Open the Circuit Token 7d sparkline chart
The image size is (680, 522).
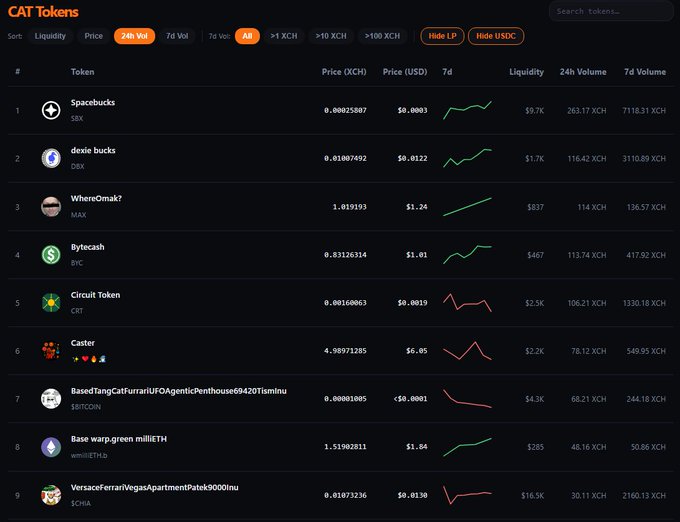(x=467, y=303)
